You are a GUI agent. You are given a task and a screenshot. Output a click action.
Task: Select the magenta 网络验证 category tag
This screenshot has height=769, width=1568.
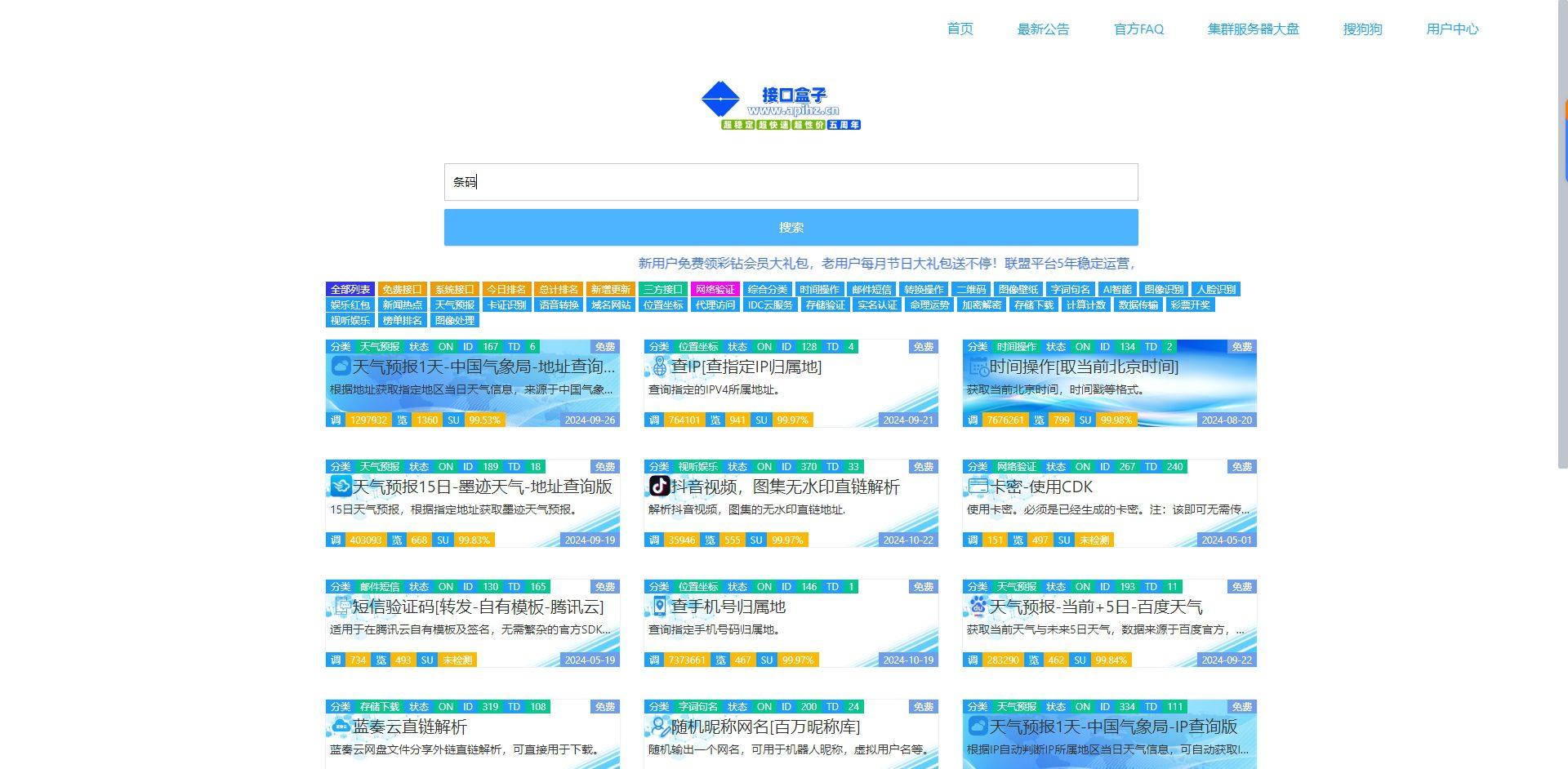click(x=715, y=290)
